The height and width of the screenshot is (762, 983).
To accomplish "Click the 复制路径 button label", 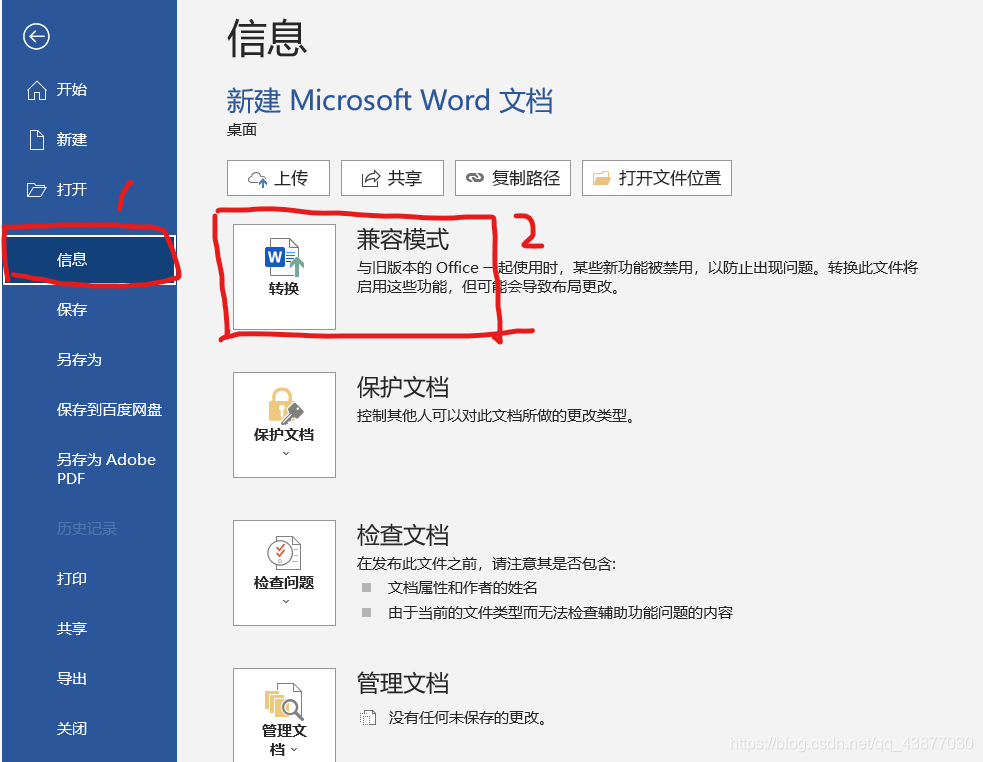I will click(x=525, y=178).
